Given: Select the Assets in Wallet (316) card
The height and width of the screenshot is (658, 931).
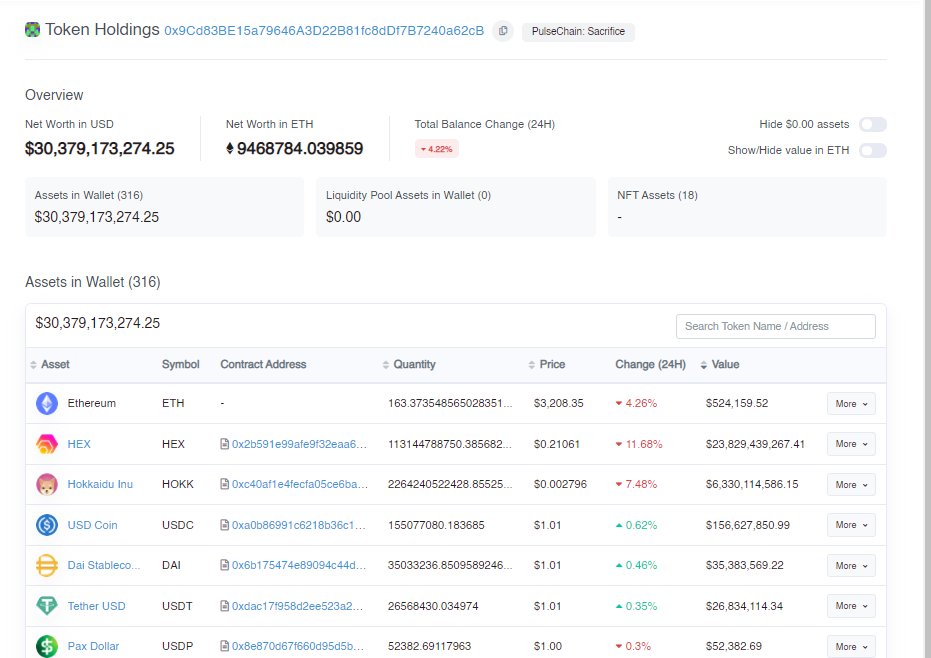Looking at the screenshot, I should (164, 207).
